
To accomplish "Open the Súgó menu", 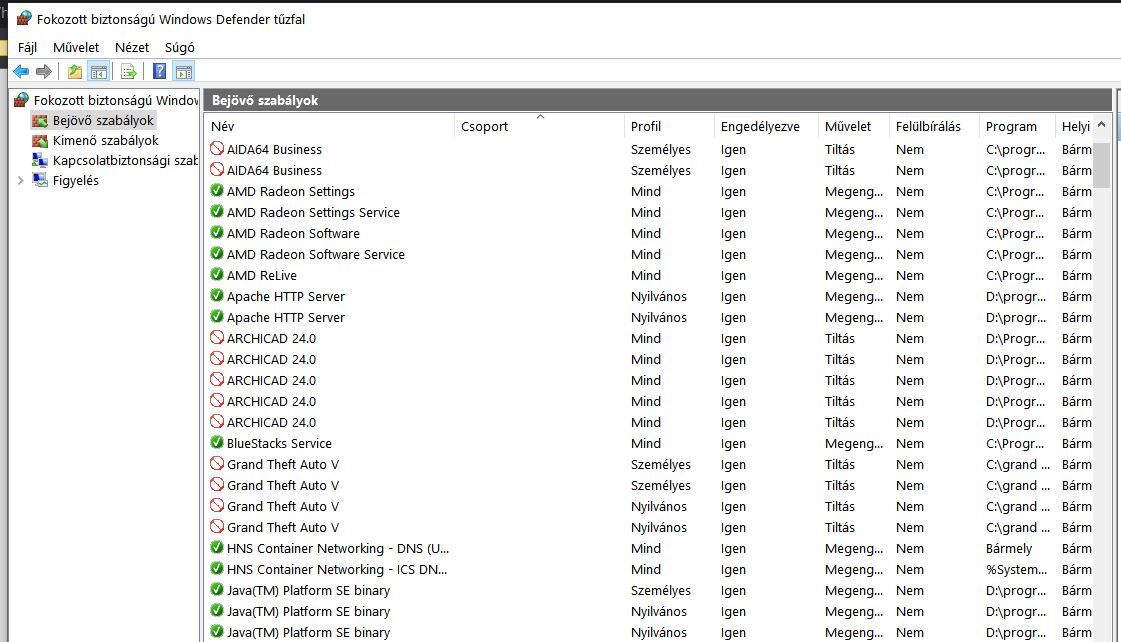I will (179, 47).
